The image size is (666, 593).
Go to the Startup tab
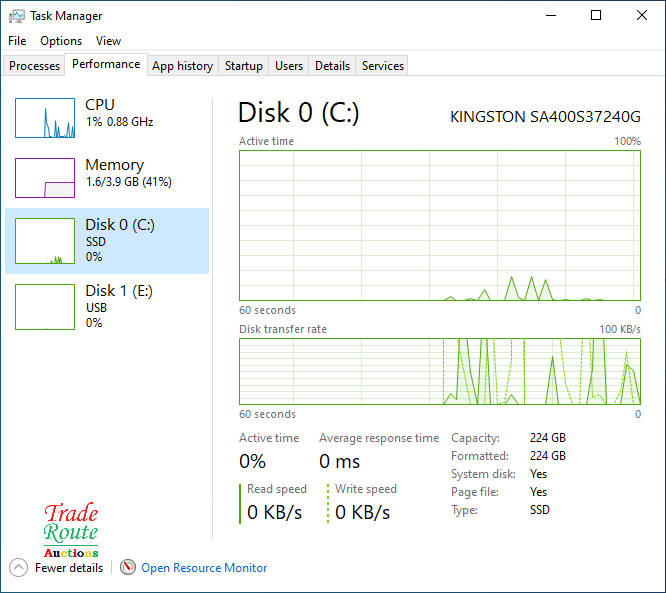(244, 66)
